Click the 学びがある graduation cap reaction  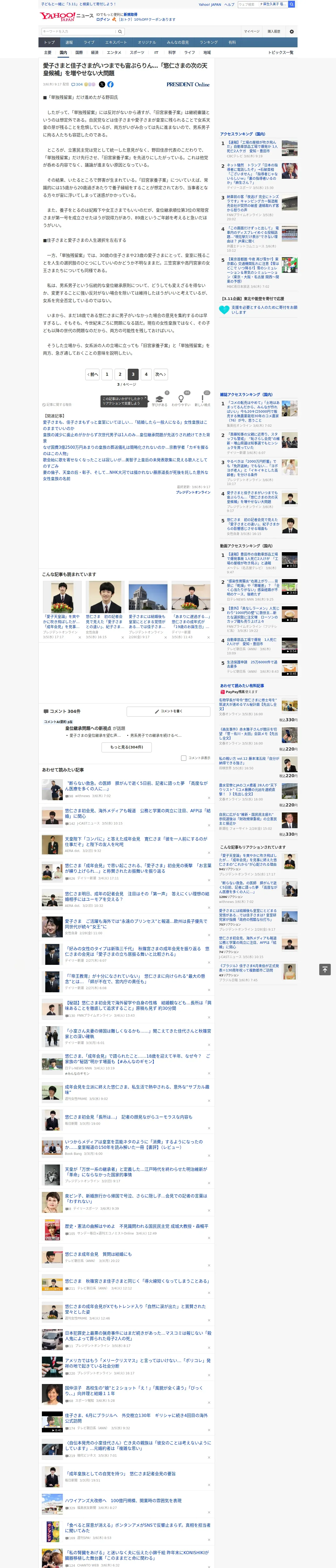[x=160, y=399]
